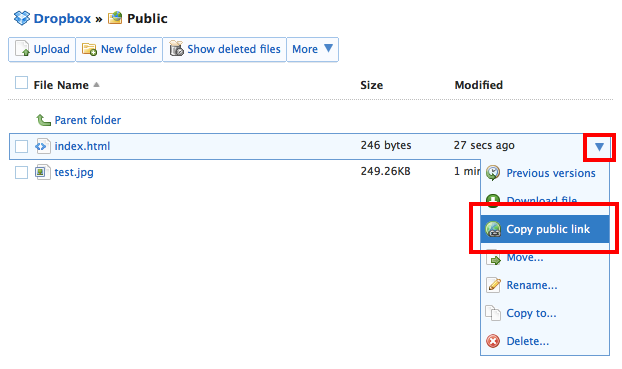Choose Download file from the menu
Image resolution: width=622 pixels, height=369 pixels.
(x=545, y=201)
